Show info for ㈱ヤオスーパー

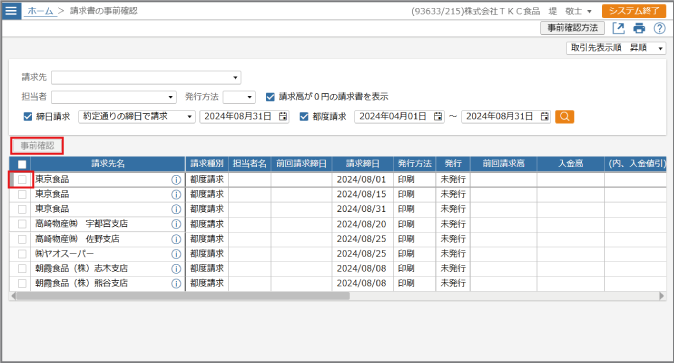click(176, 254)
